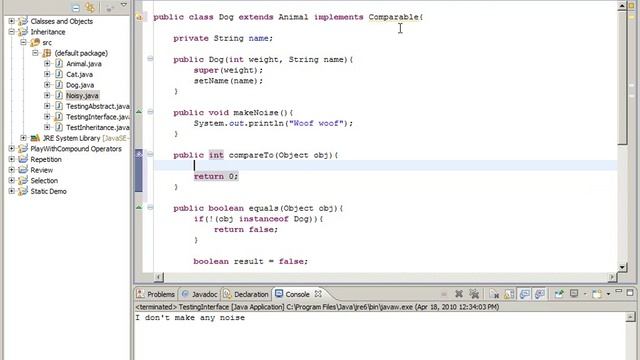Viewport: 640px width, 360px height.
Task: Open the Open Console dropdown arrow
Action: (x=608, y=294)
